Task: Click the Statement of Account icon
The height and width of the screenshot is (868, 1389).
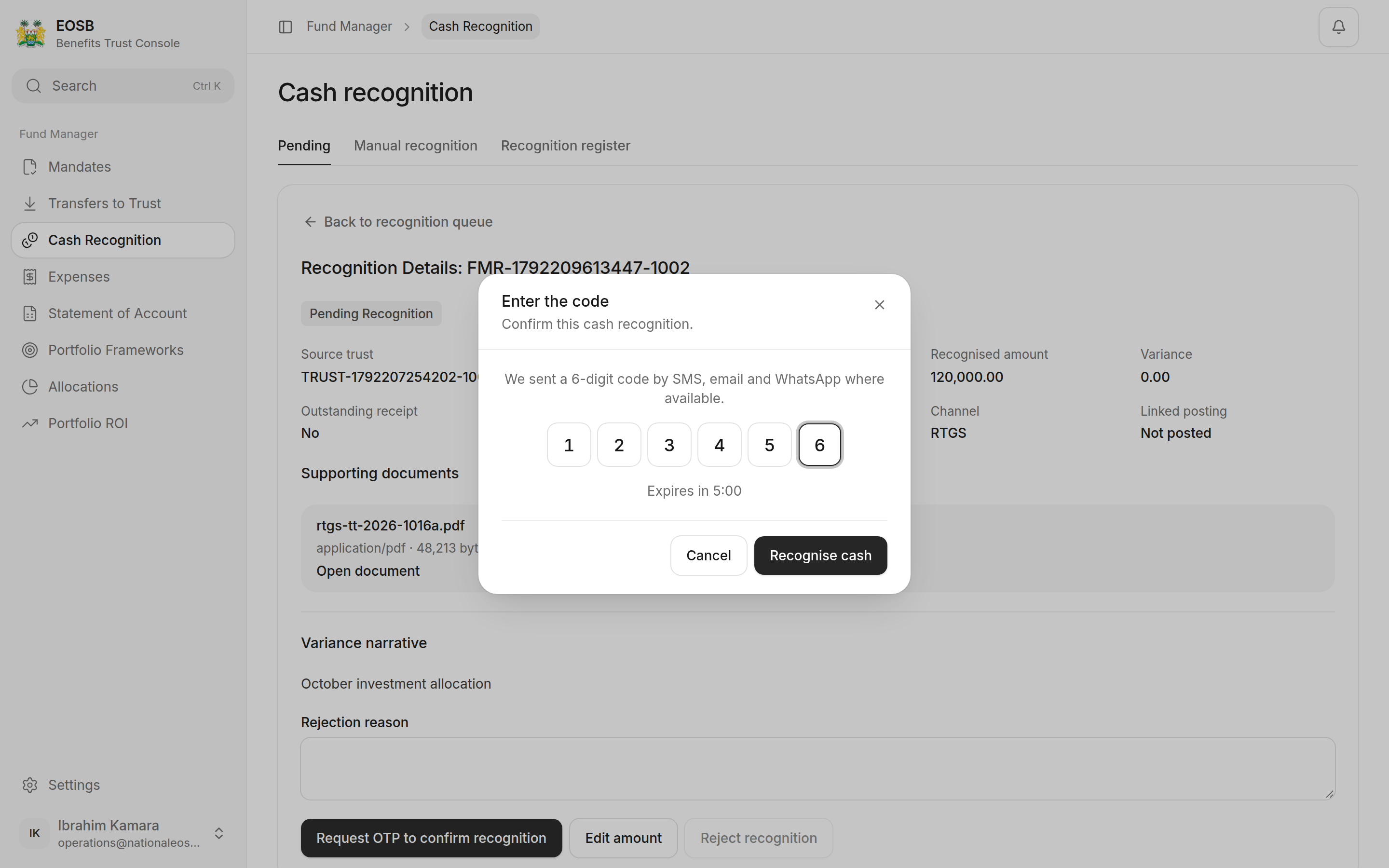Action: pos(30,313)
